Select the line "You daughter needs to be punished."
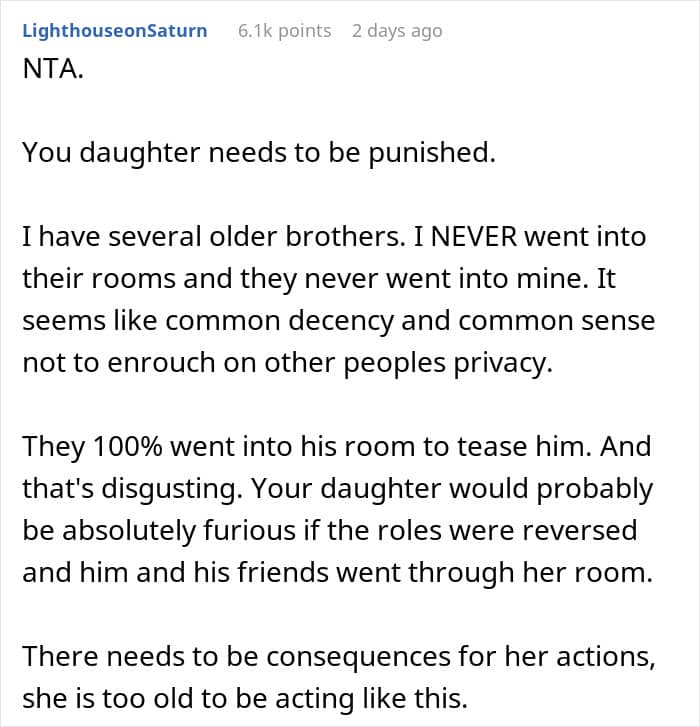 click(259, 153)
